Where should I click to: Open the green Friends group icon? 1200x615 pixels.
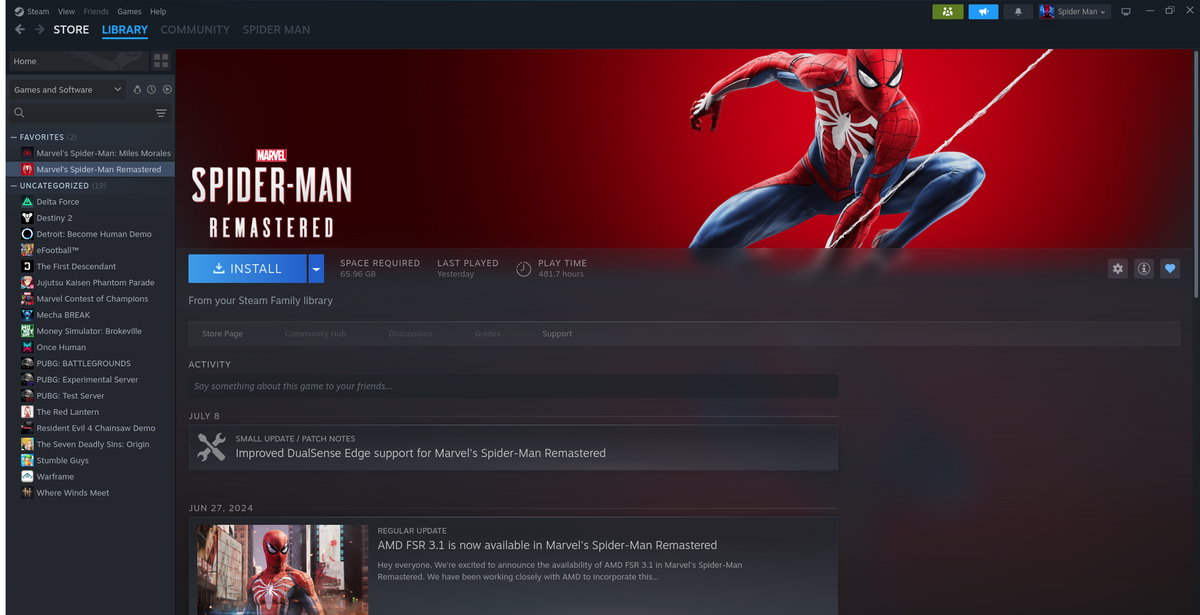point(947,11)
